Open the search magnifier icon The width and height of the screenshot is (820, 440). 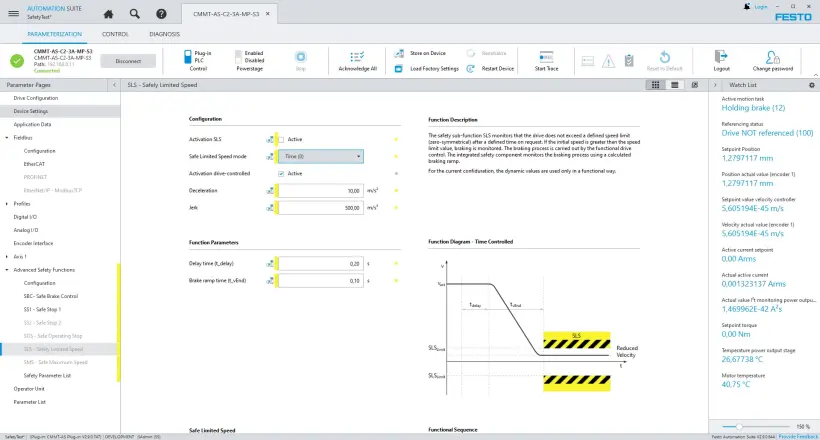(134, 14)
